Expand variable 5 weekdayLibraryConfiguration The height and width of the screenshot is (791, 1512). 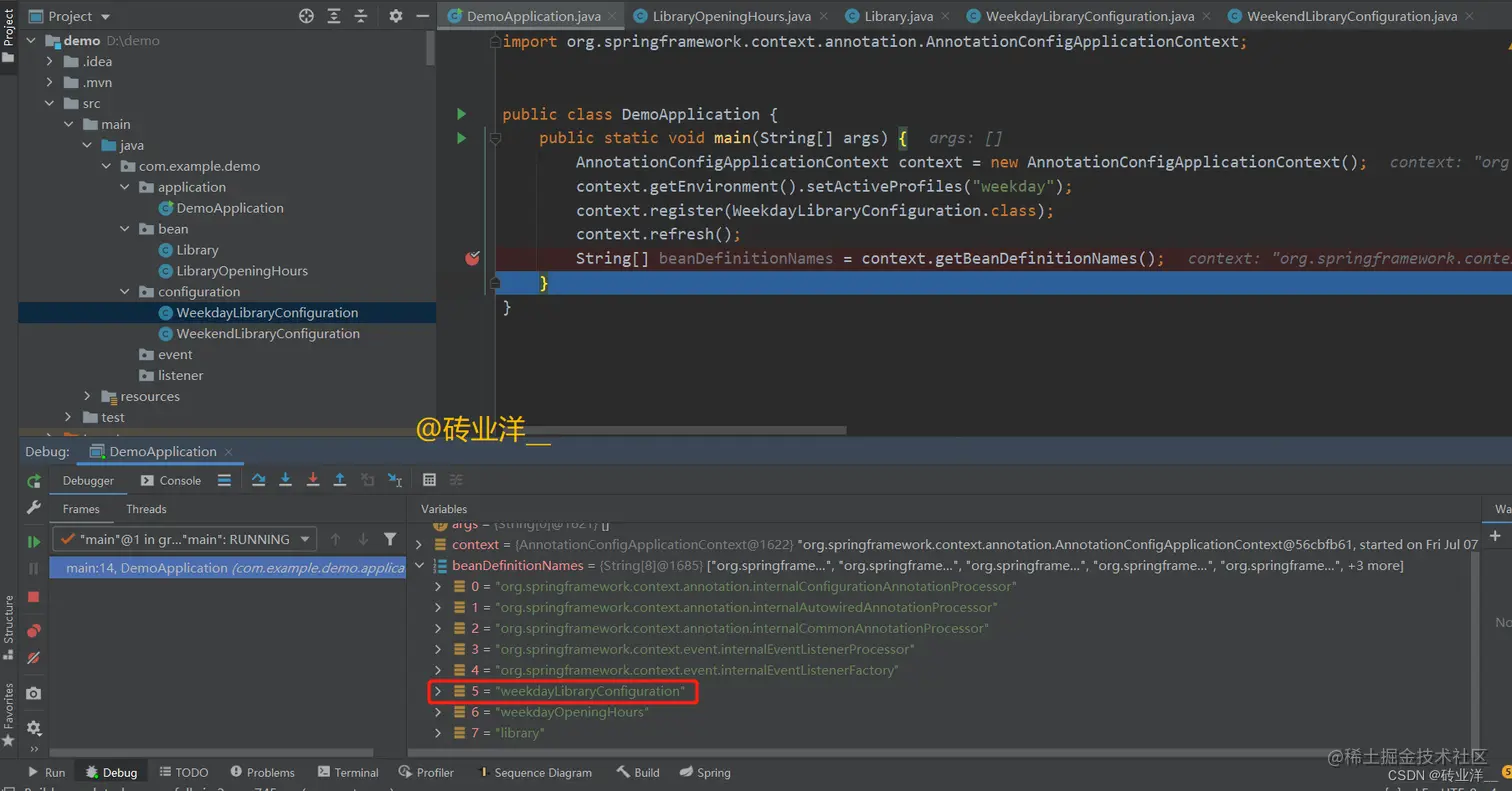438,691
